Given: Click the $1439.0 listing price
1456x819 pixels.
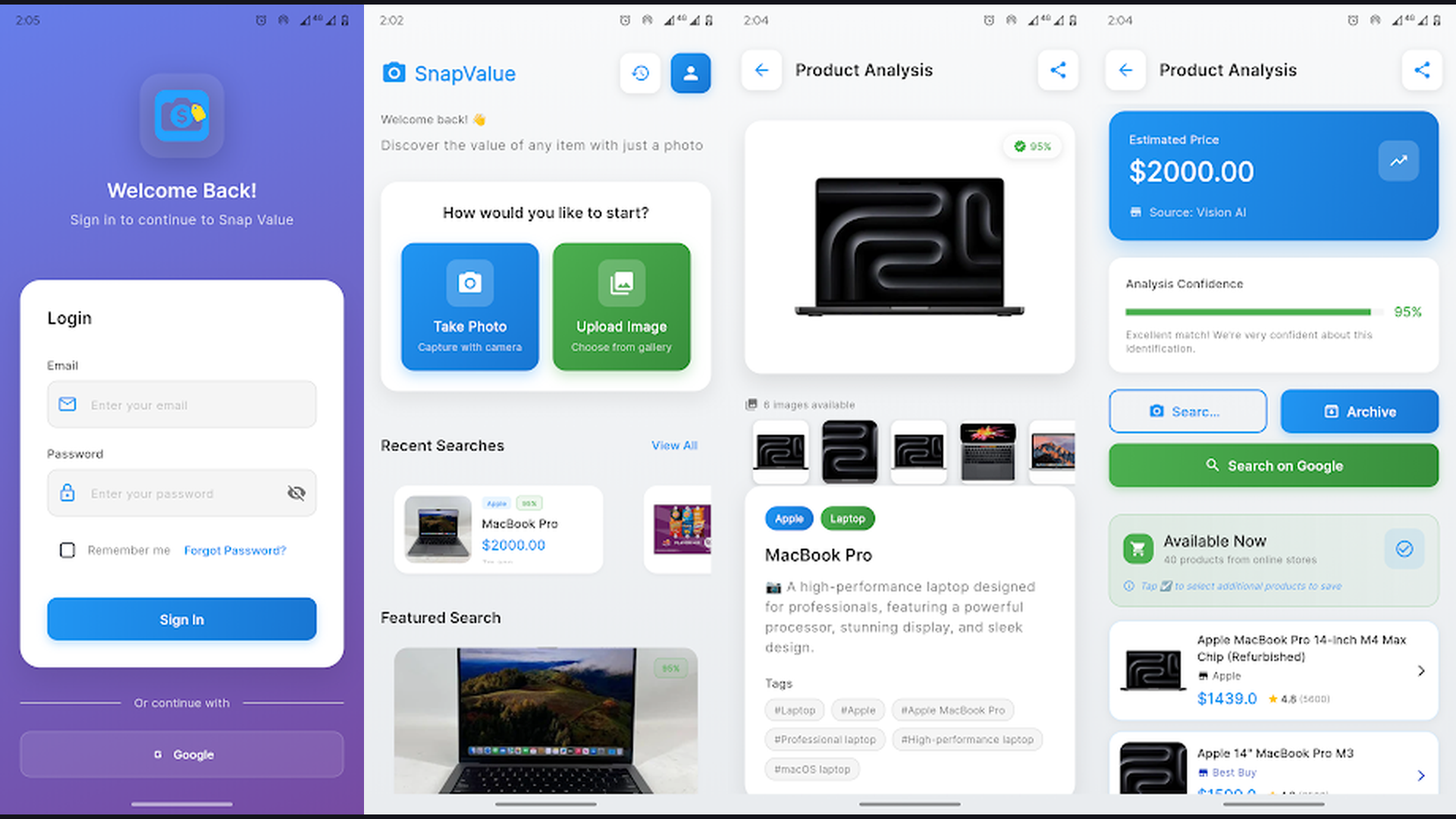Looking at the screenshot, I should pyautogui.click(x=1226, y=698).
